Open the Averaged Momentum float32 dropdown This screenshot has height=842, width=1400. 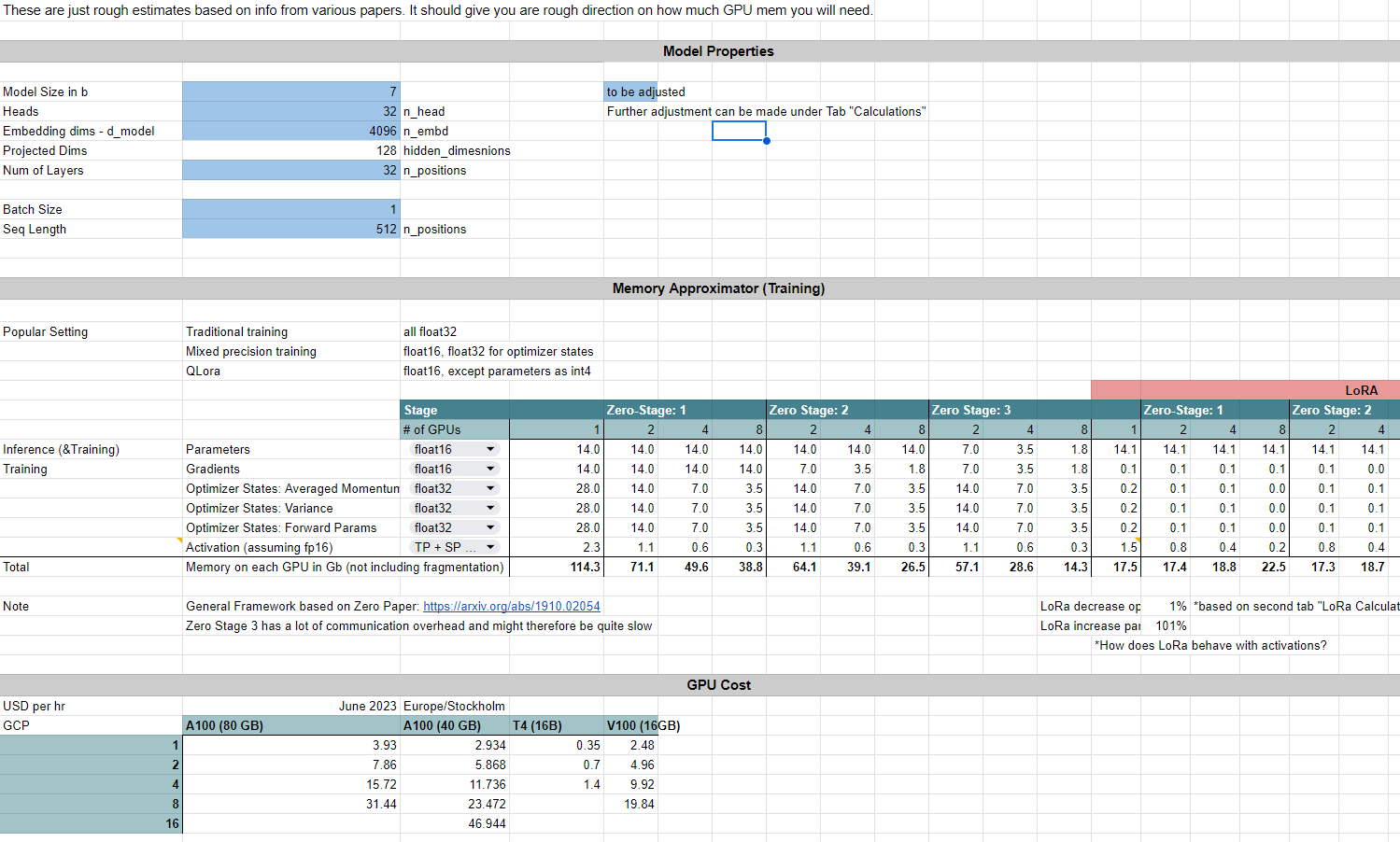click(455, 488)
